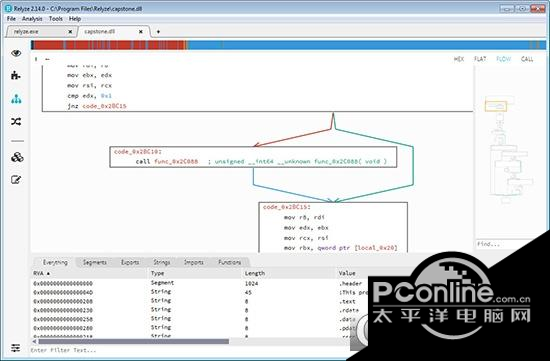550x361 pixels.
Task: Click the 'cmp edx, 0x1' instruction
Action: pyautogui.click(x=89, y=96)
